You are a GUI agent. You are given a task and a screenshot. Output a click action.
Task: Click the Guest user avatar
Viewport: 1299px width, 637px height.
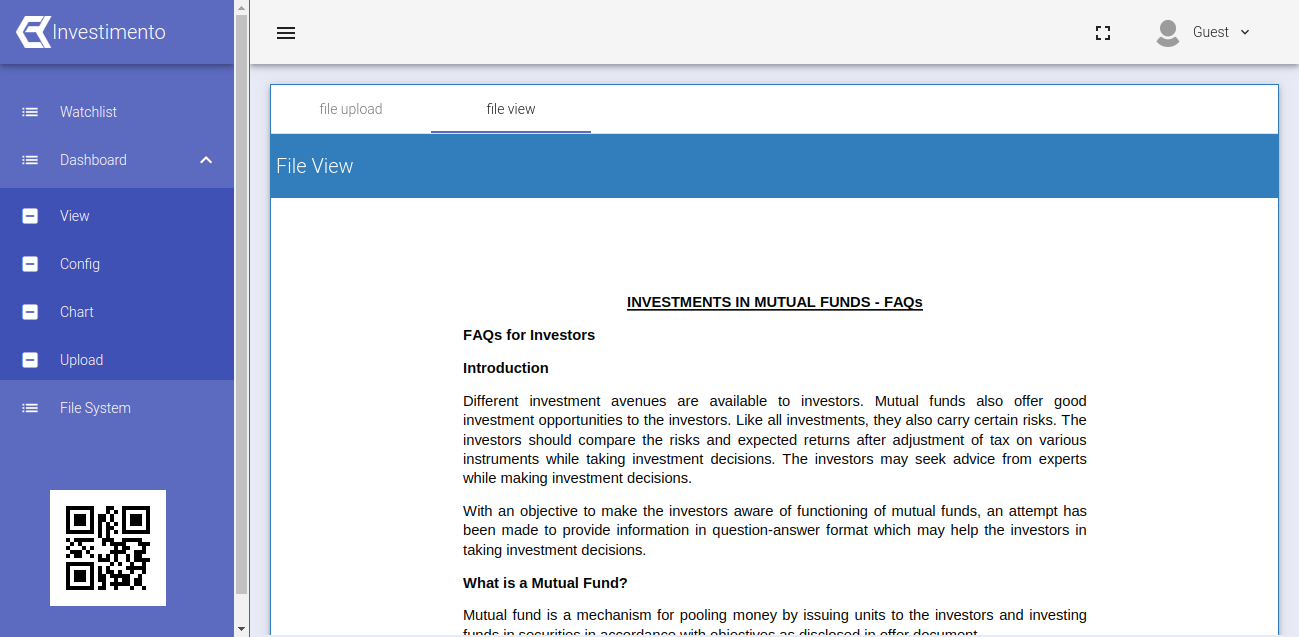(1167, 33)
